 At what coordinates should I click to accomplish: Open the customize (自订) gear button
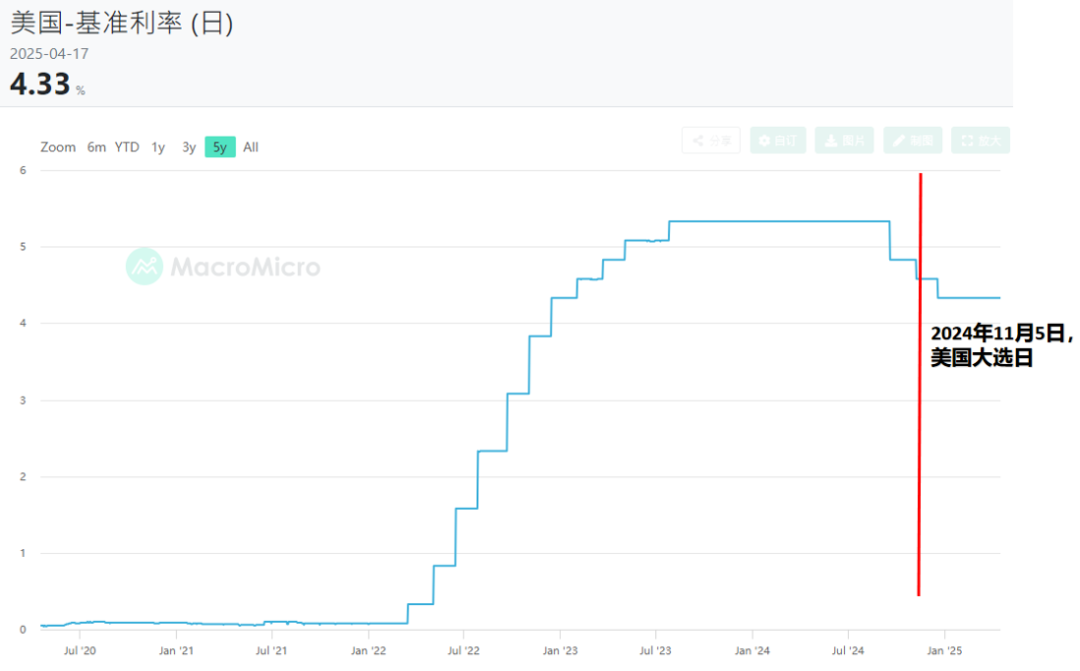(777, 141)
